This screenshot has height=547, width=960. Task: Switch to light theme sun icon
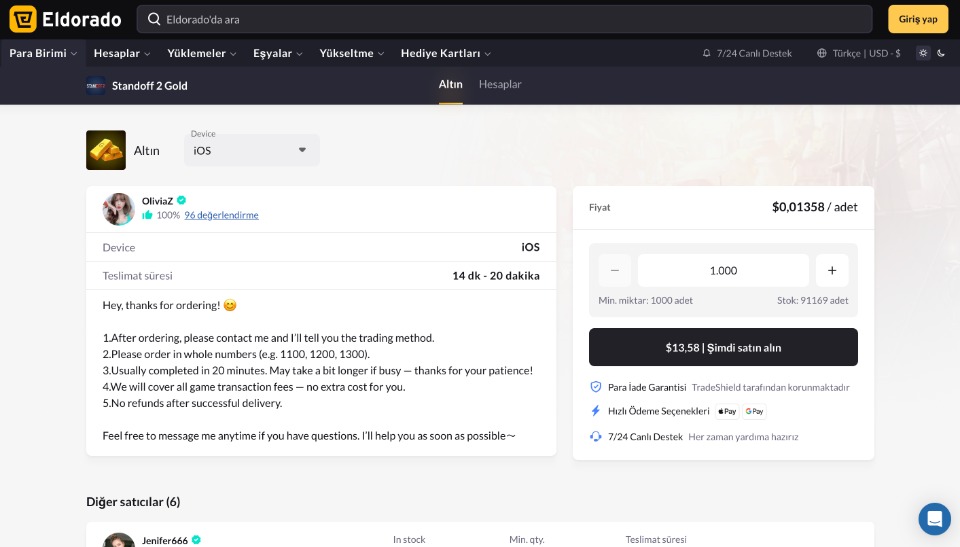point(922,53)
